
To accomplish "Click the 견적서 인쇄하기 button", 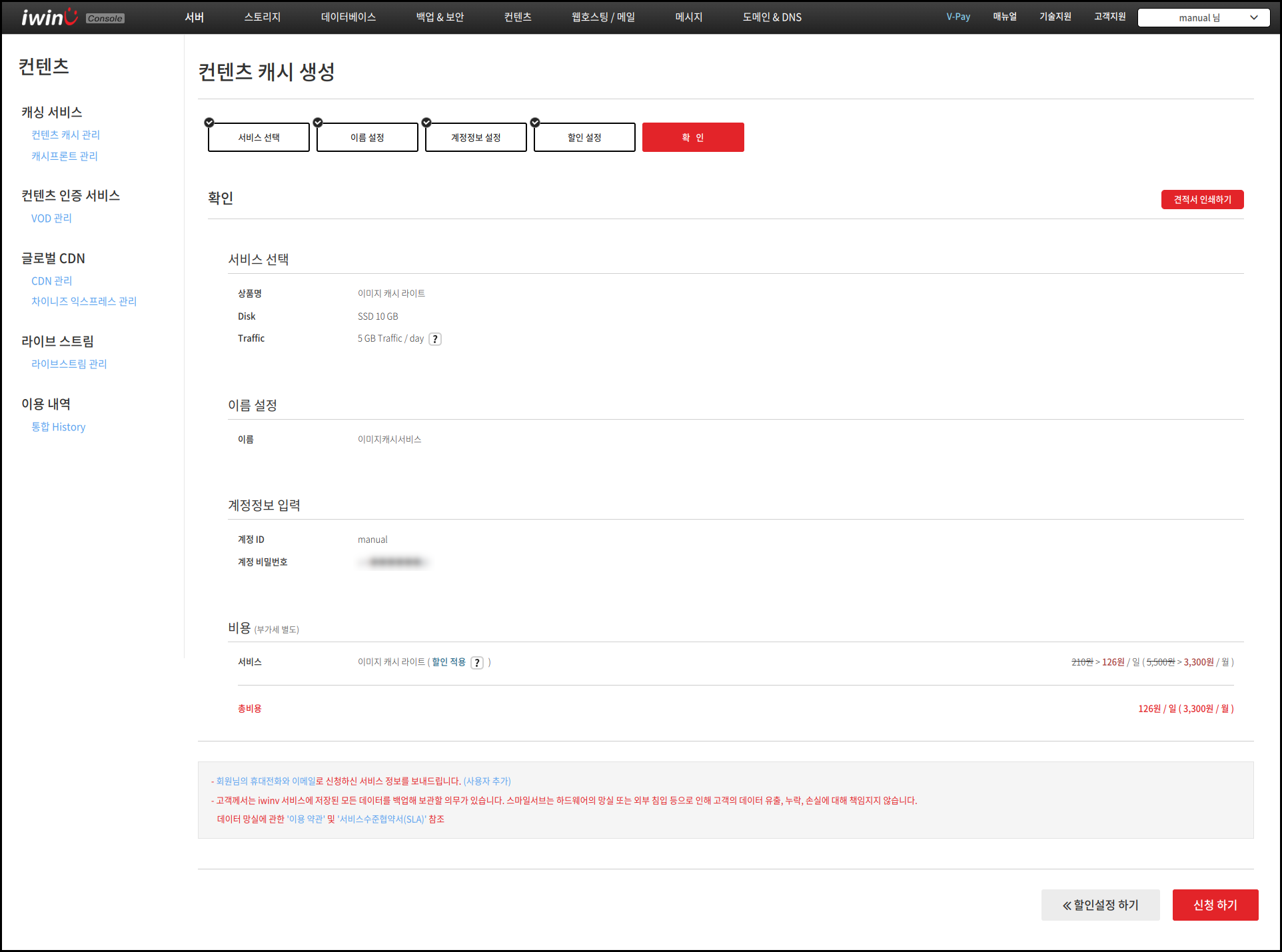I will pyautogui.click(x=1202, y=199).
